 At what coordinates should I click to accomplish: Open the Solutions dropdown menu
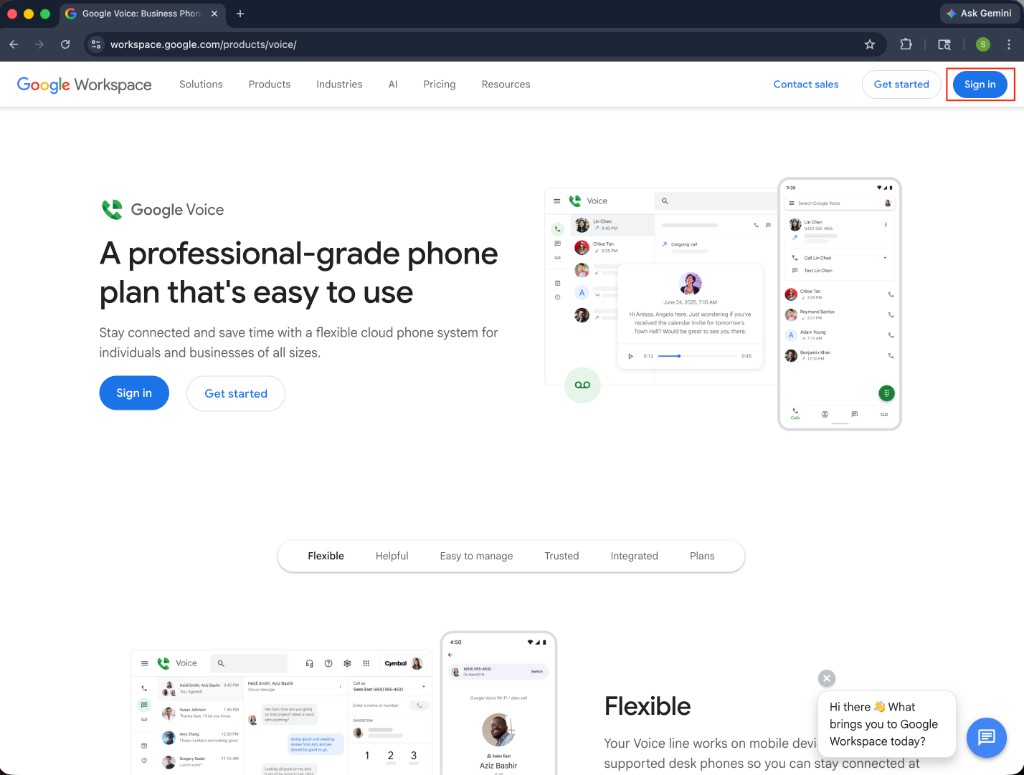[x=201, y=85]
